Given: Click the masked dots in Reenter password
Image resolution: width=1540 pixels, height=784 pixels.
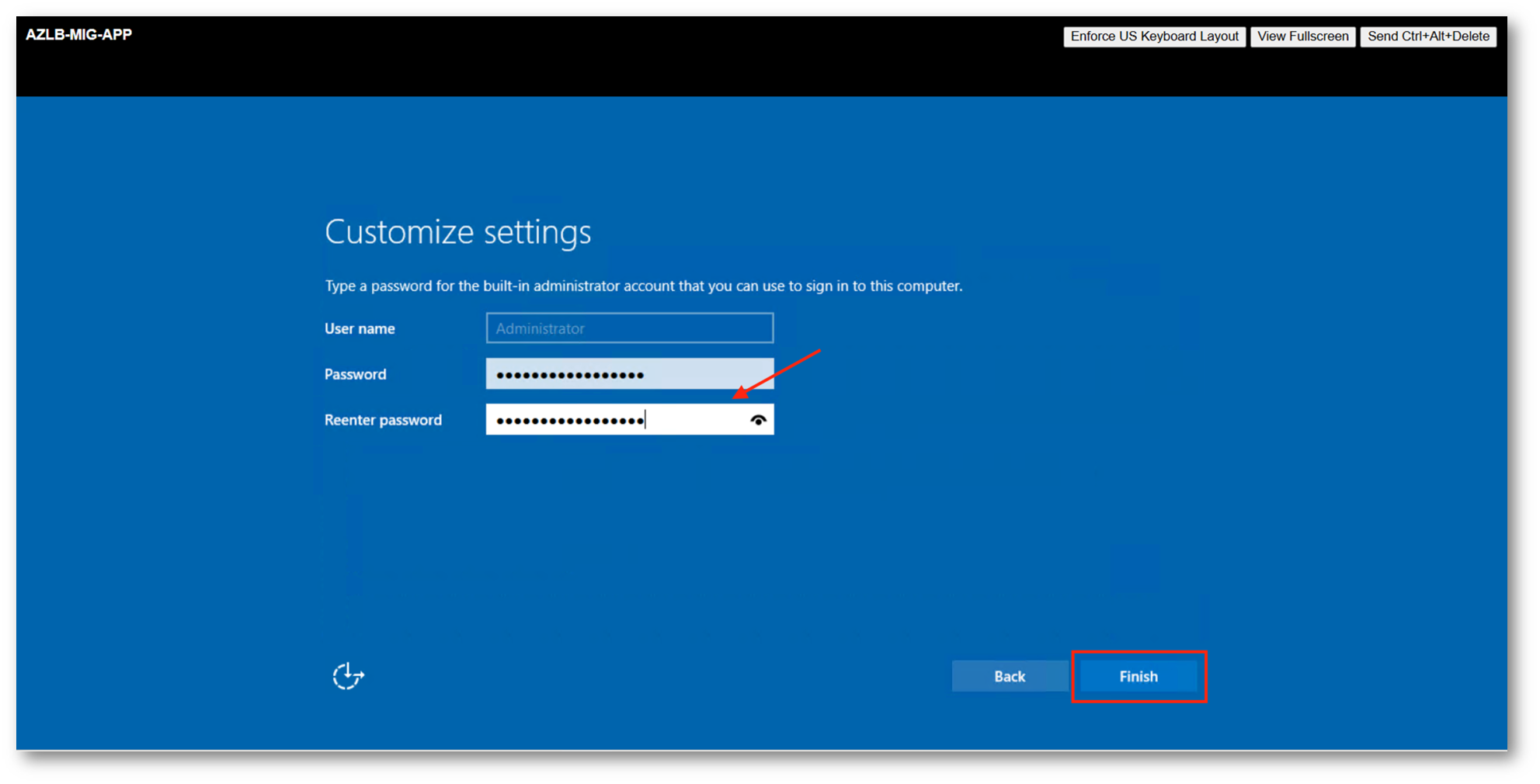Looking at the screenshot, I should (x=570, y=421).
